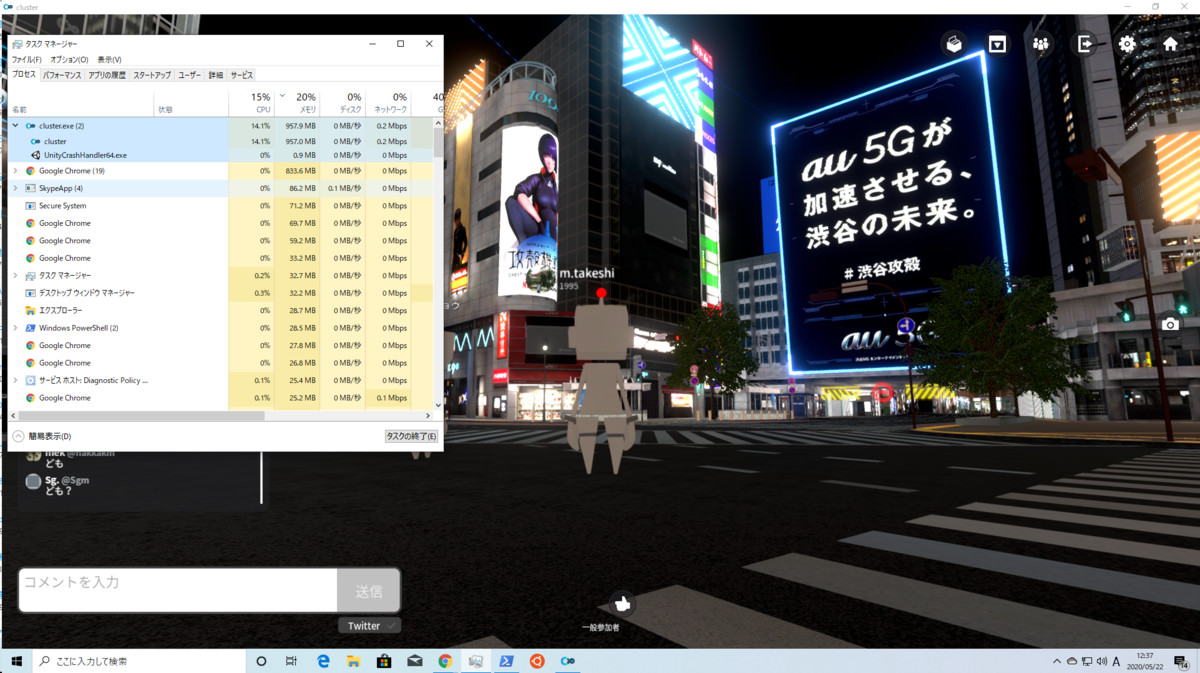Expand the サービス ホスト: Diagnostic Policy row
This screenshot has width=1200, height=673.
point(15,380)
